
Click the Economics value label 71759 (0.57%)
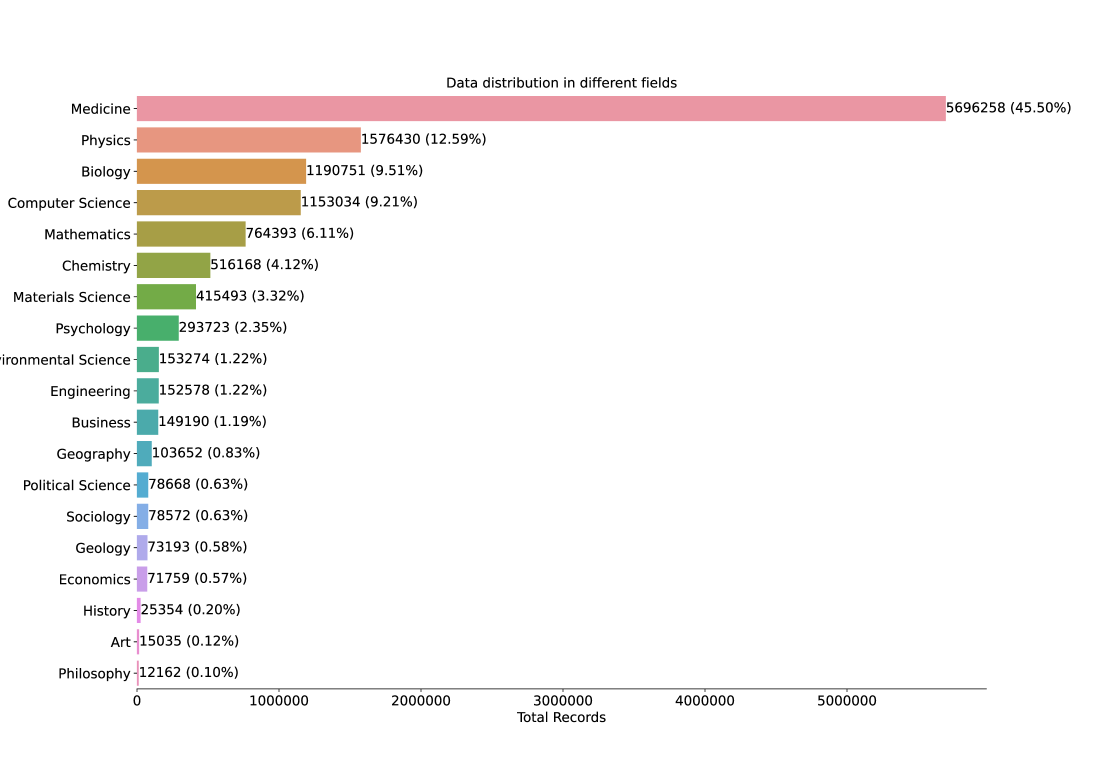pos(197,578)
